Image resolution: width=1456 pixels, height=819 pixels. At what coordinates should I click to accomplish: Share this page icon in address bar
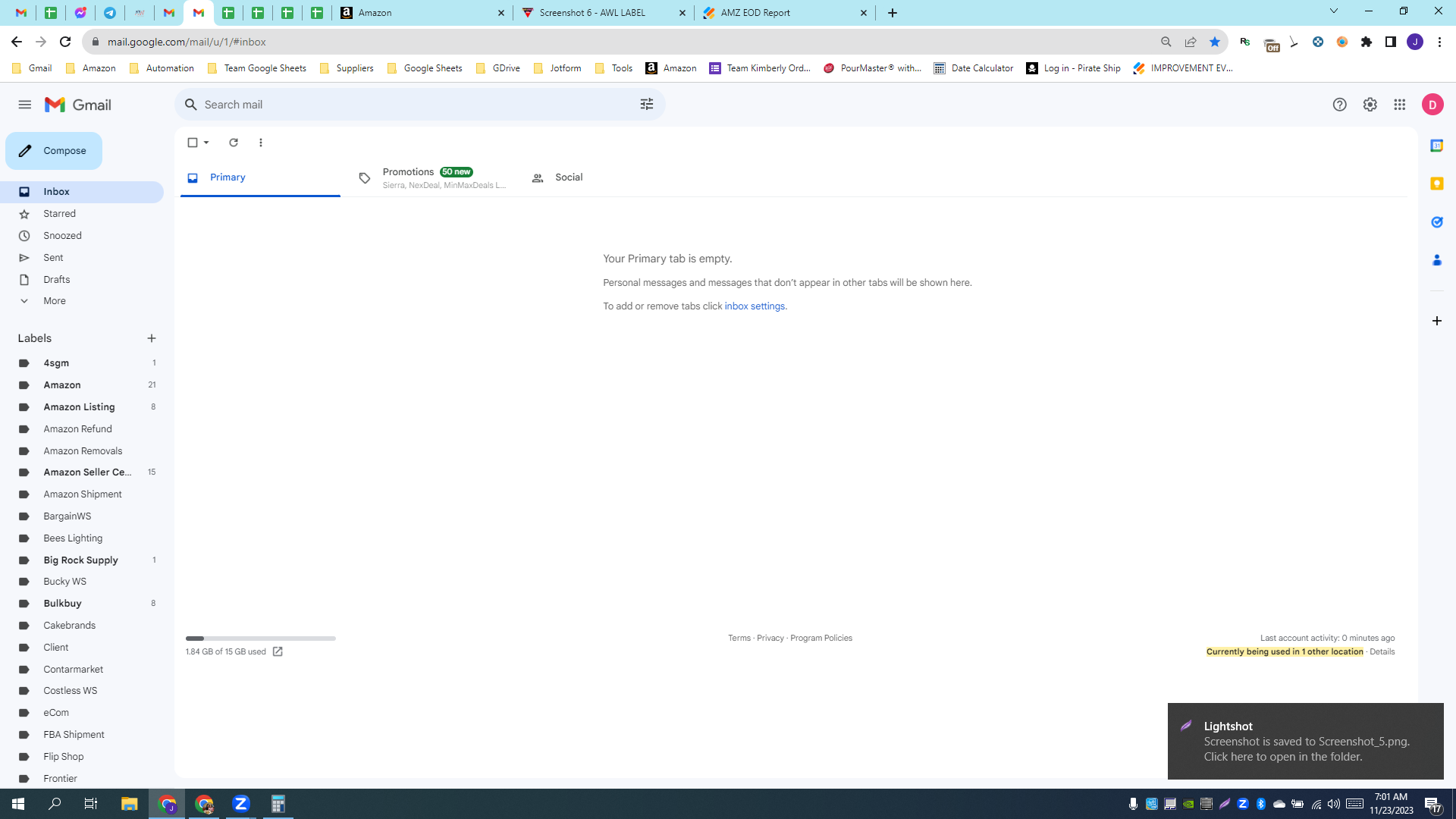tap(1191, 42)
